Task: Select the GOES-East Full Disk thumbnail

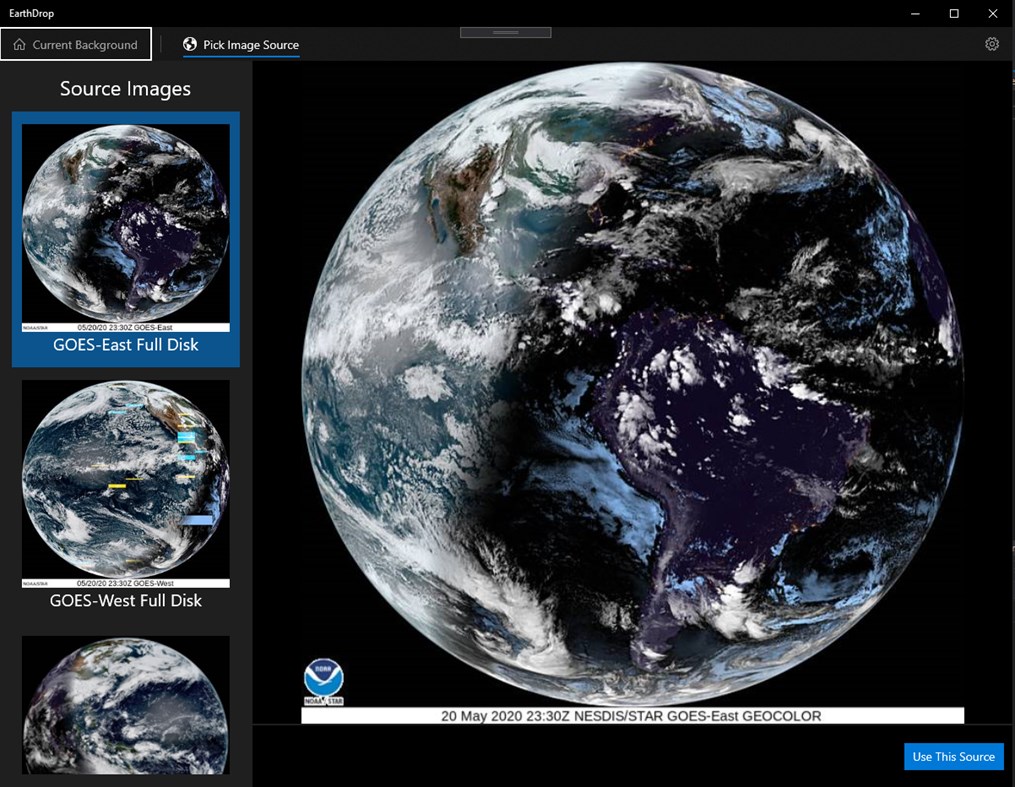Action: click(125, 222)
